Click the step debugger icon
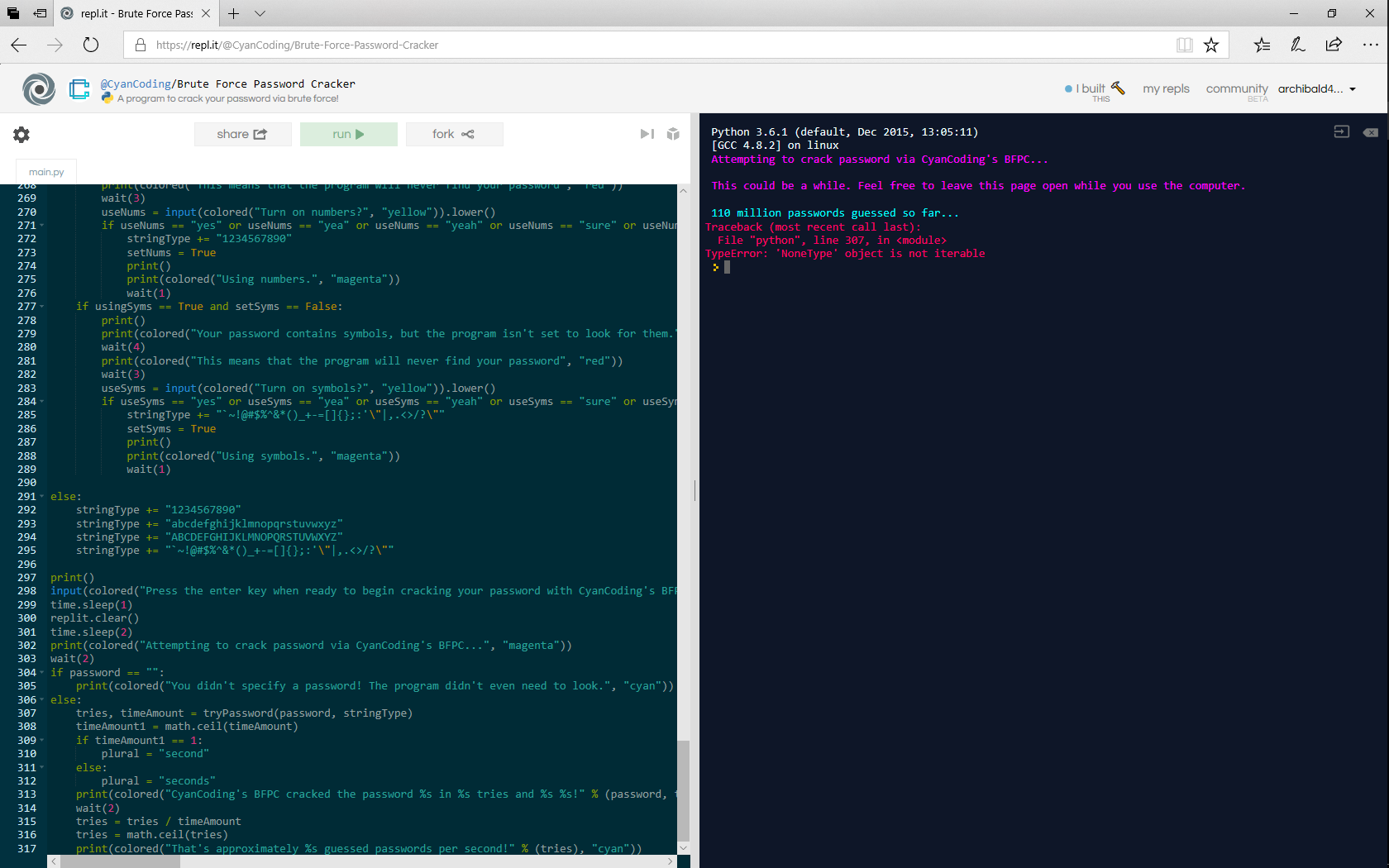 (x=647, y=134)
